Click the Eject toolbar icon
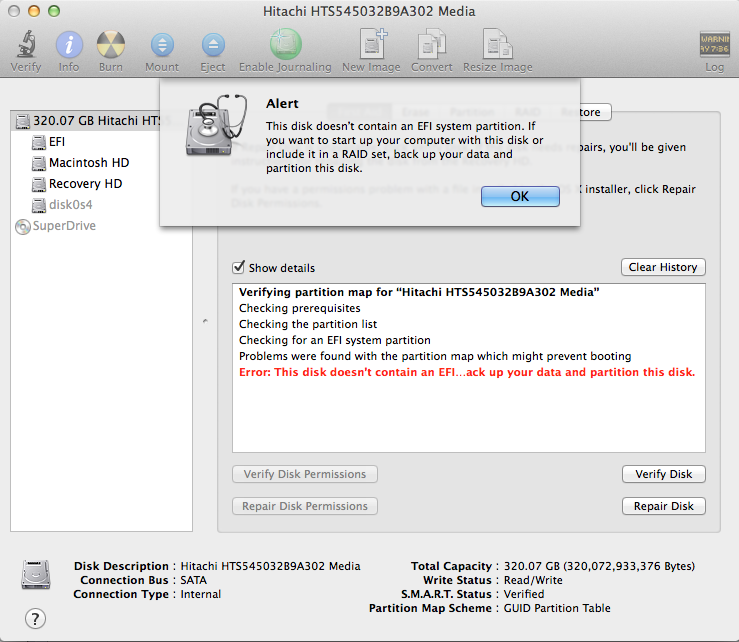The height and width of the screenshot is (642, 739). (x=213, y=45)
